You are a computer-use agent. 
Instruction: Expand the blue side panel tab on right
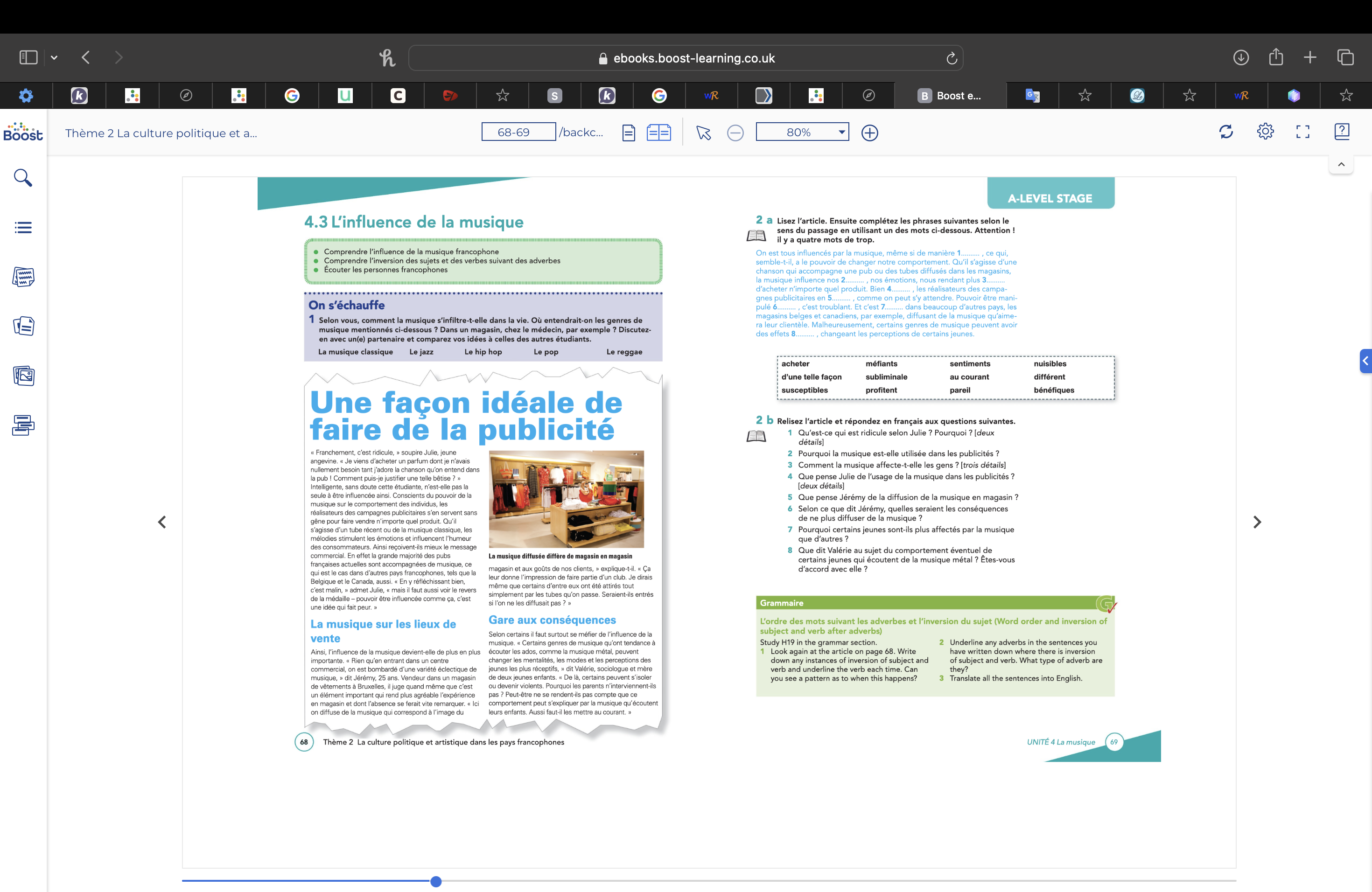(x=1365, y=361)
